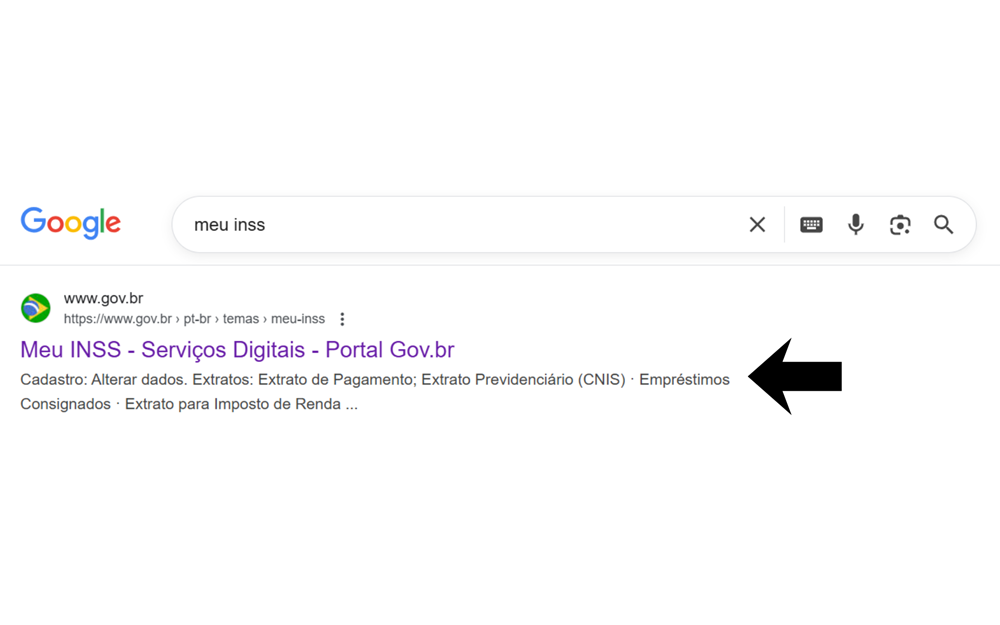Click the large black arrow graphic
Image resolution: width=1000 pixels, height=625 pixels.
pyautogui.click(x=796, y=376)
